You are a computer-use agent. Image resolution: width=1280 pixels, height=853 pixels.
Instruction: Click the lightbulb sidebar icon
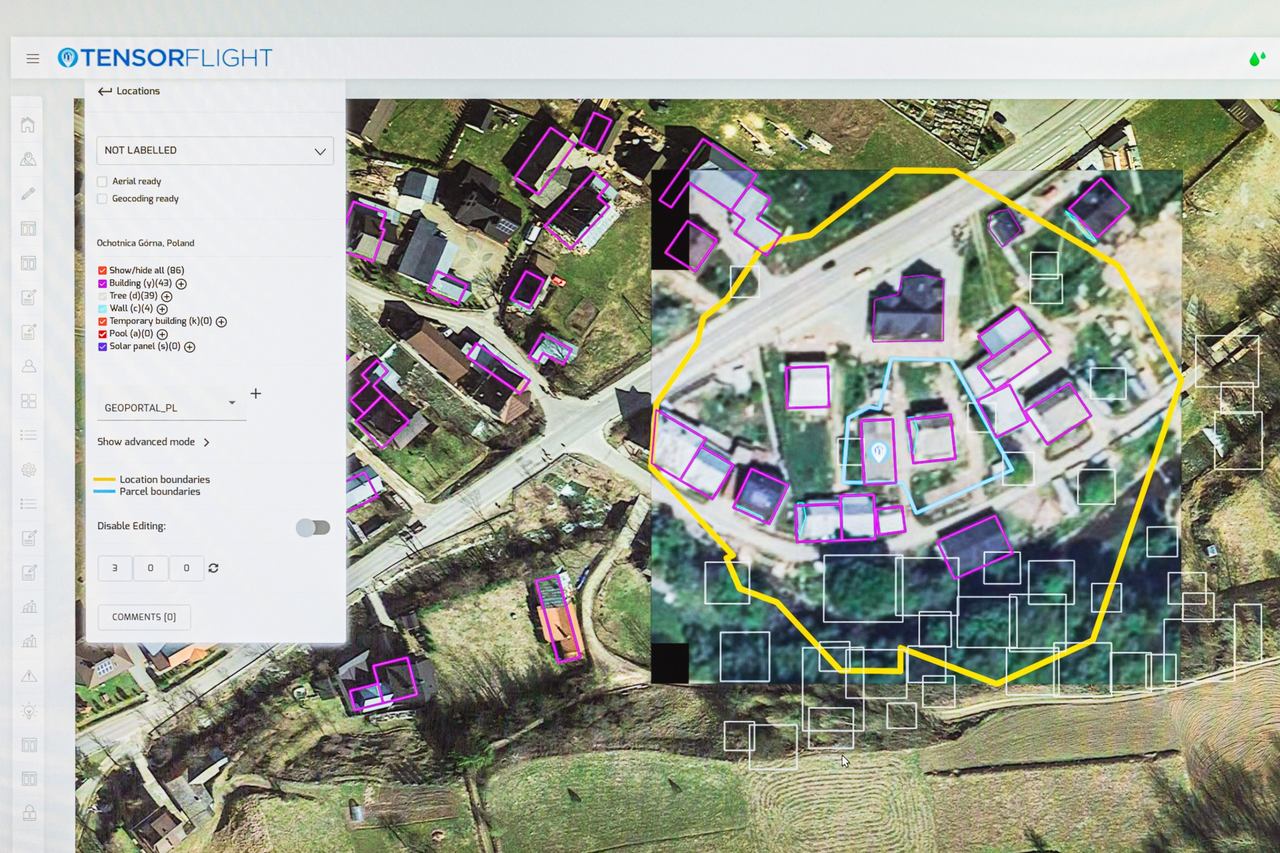pos(28,711)
